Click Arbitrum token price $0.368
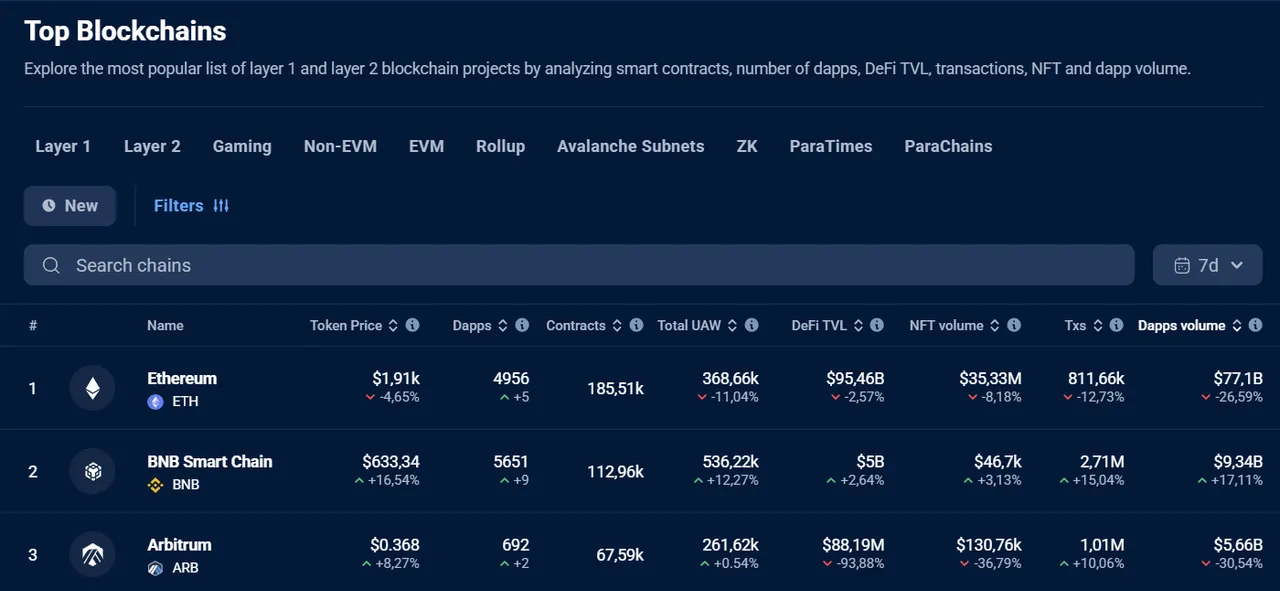The height and width of the screenshot is (591, 1280). [x=395, y=544]
